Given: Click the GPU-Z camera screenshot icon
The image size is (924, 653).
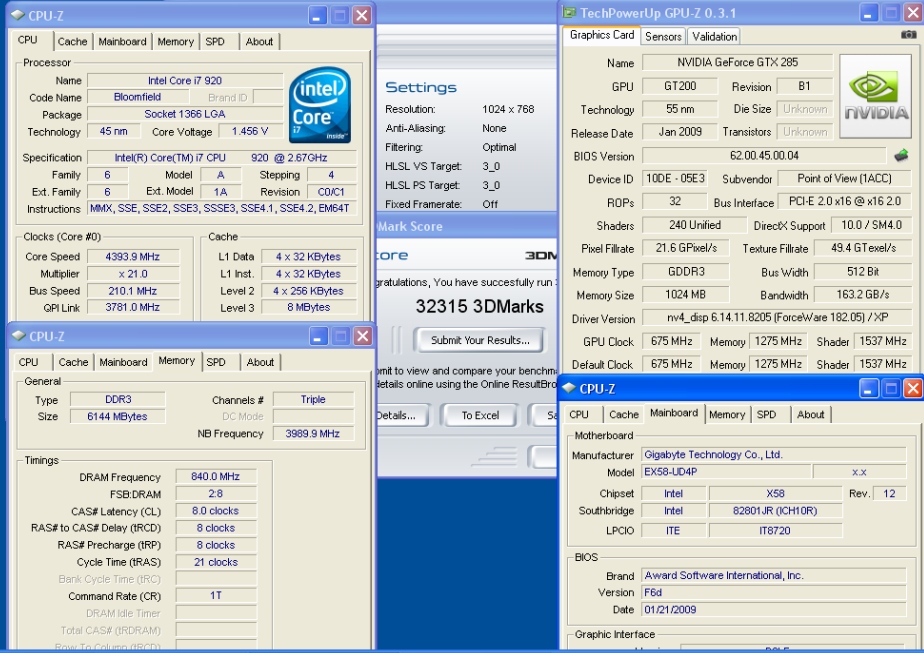Looking at the screenshot, I should tap(909, 35).
